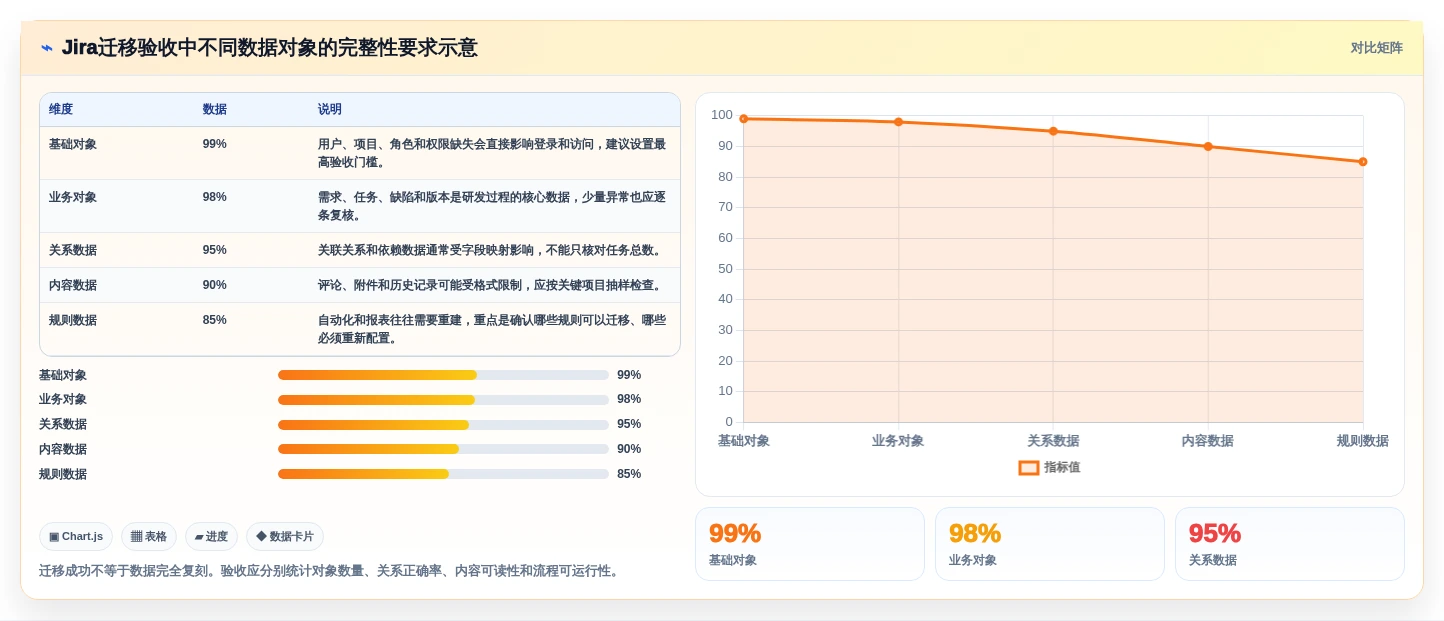Select the 进度 tag chip
This screenshot has width=1444, height=621.
(x=211, y=536)
